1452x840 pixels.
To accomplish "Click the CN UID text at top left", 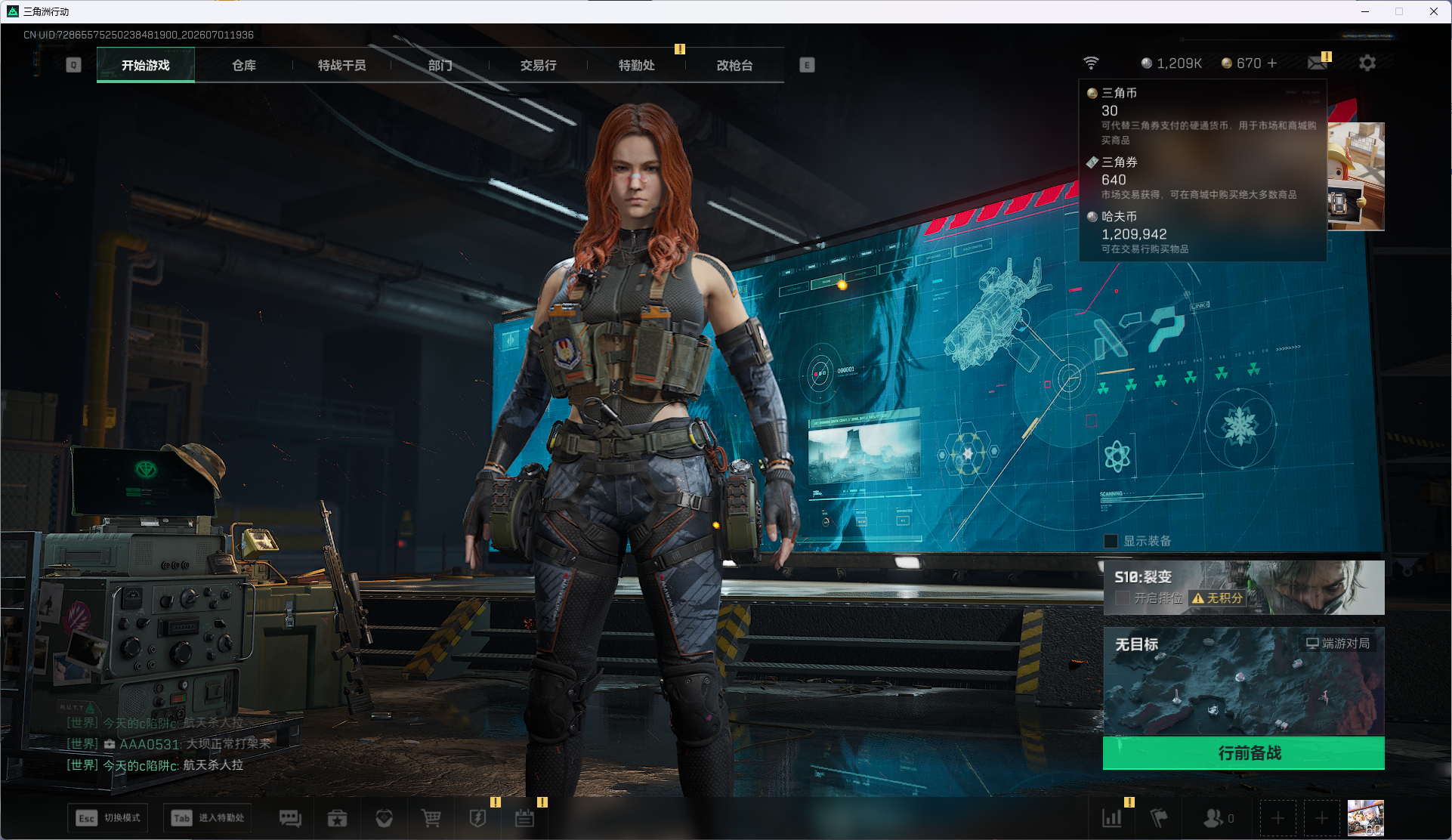I will tap(138, 35).
